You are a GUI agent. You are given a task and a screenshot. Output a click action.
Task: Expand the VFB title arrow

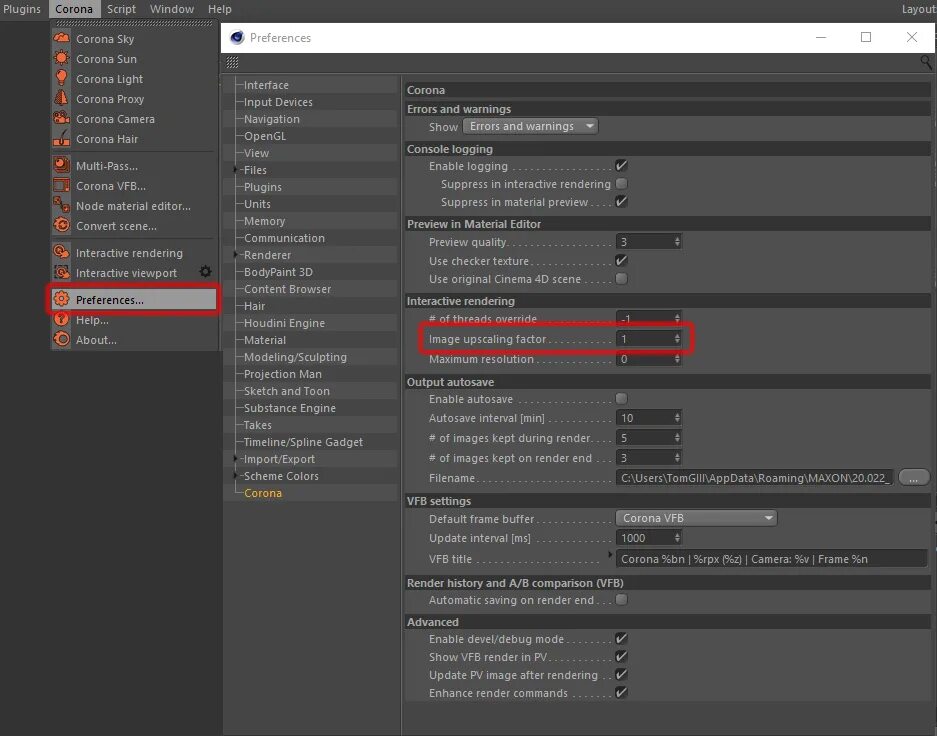(610, 555)
